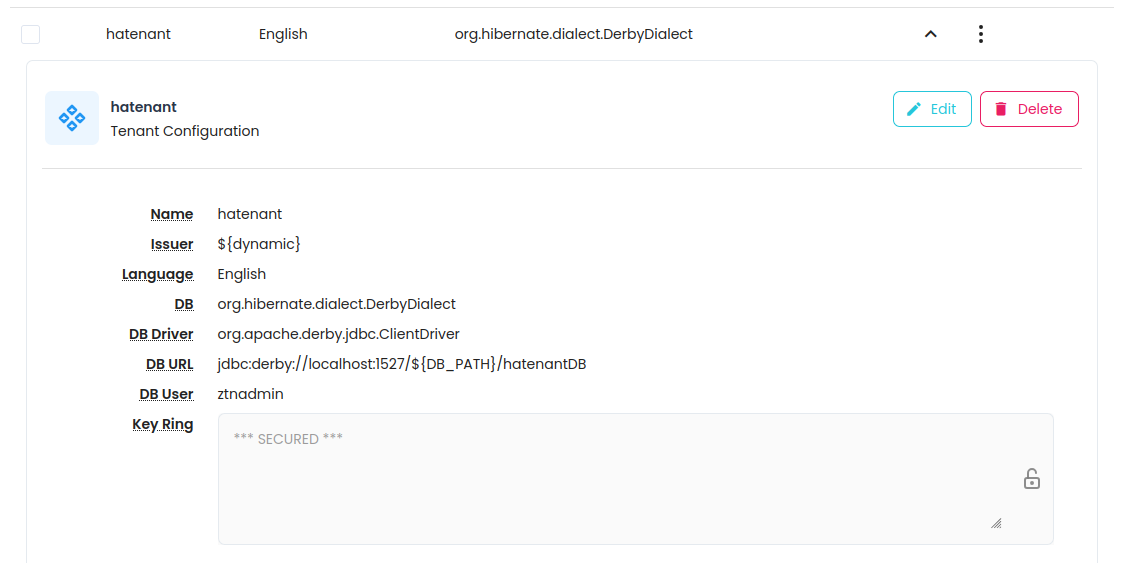Click the Issuer field label
The height and width of the screenshot is (563, 1122).
pyautogui.click(x=171, y=244)
